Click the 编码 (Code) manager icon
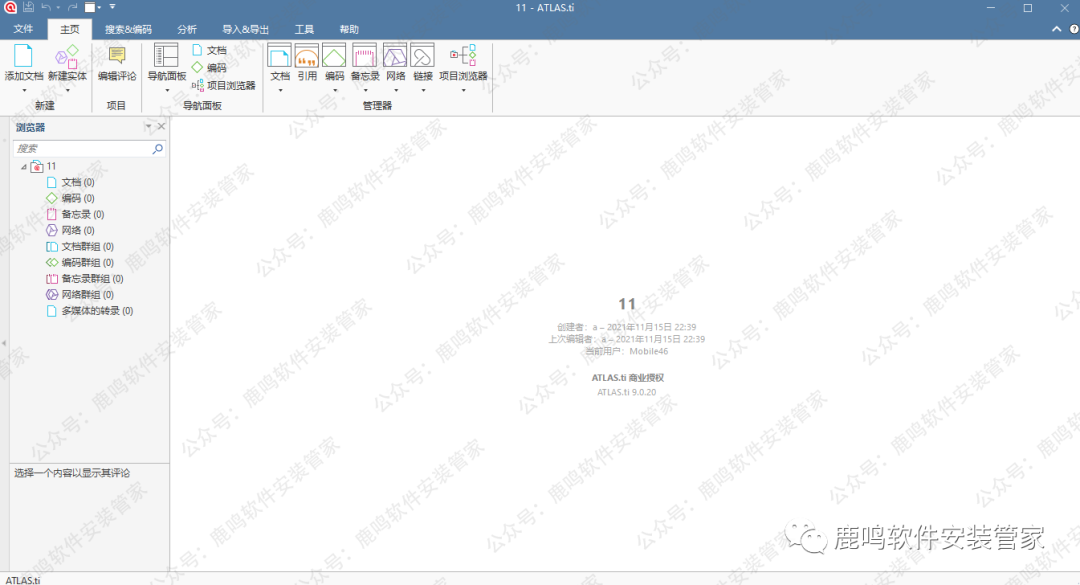Screen dimensions: 1080x585 pyautogui.click(x=334, y=56)
